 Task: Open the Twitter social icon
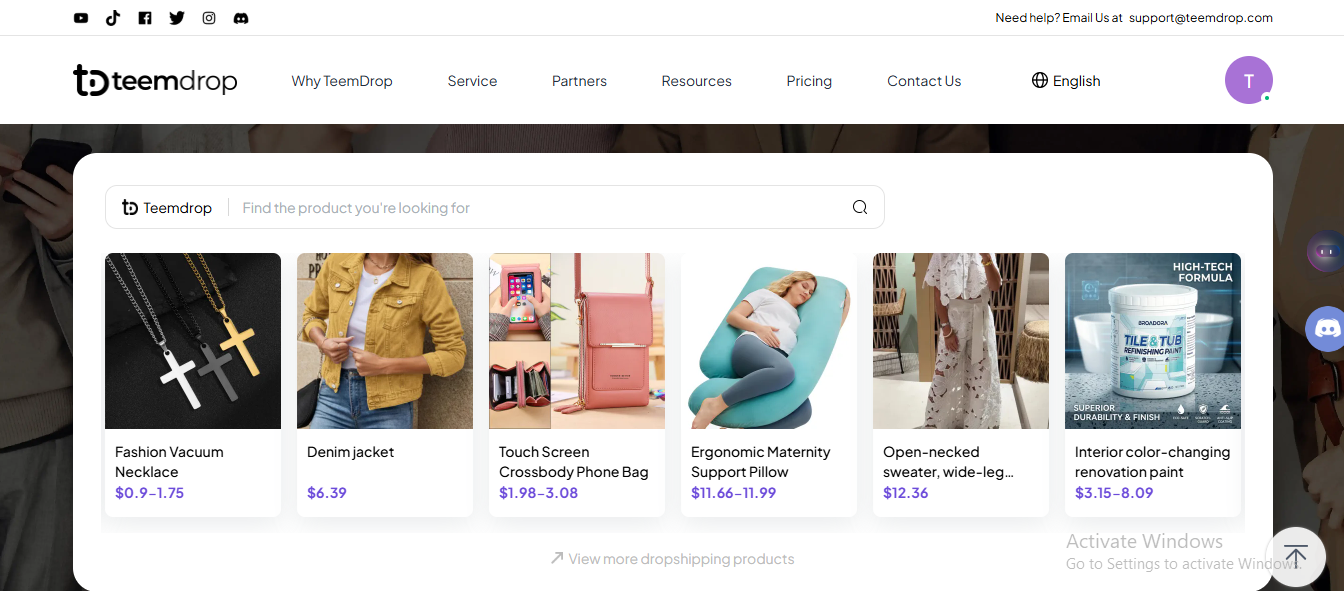pos(177,18)
